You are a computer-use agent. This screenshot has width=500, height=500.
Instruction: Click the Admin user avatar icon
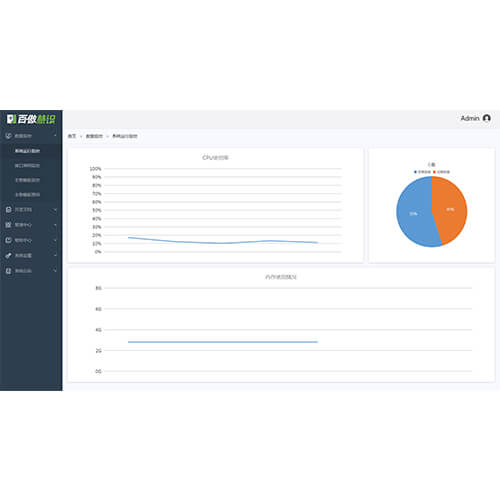487,118
